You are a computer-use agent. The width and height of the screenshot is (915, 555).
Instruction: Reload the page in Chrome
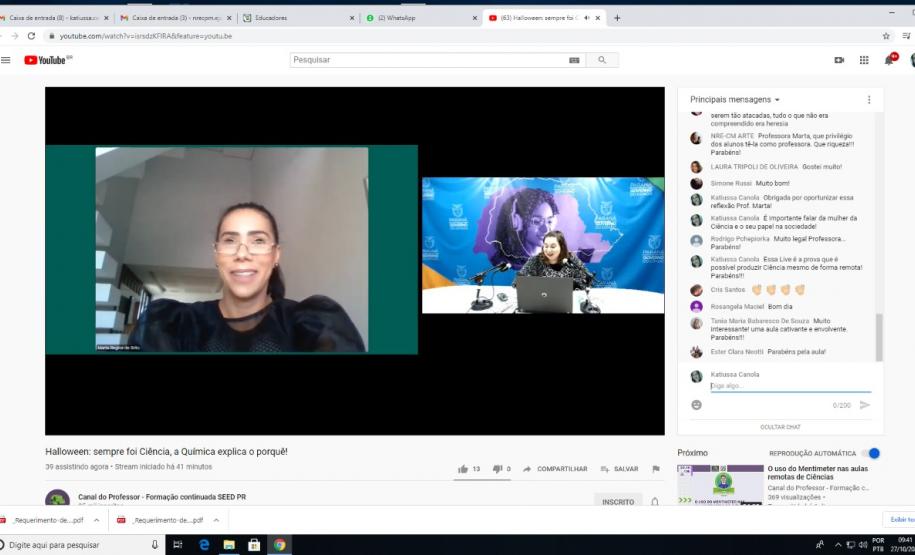click(x=32, y=36)
